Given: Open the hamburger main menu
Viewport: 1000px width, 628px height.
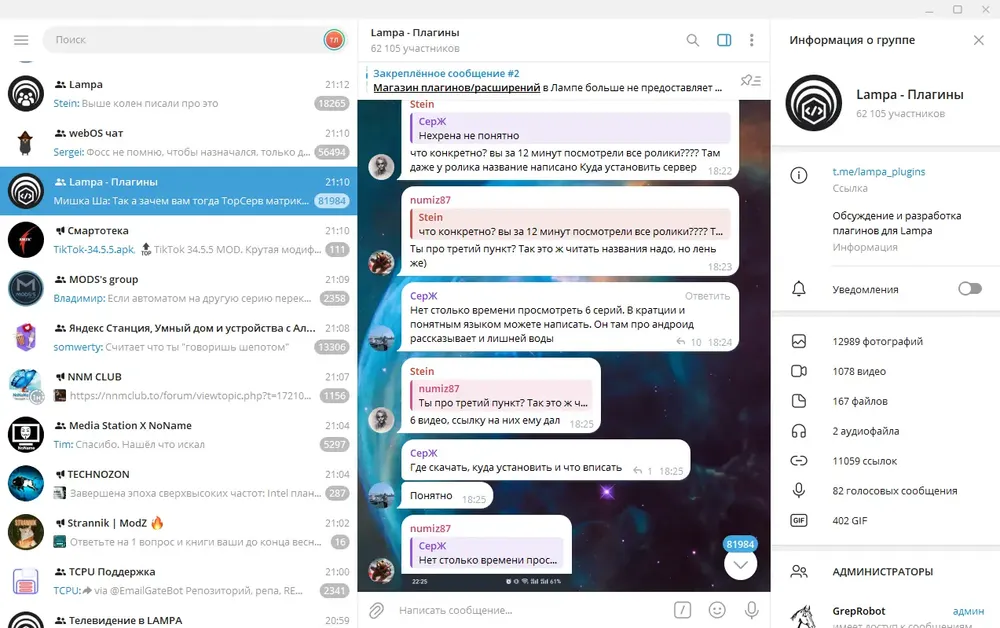Looking at the screenshot, I should pos(21,40).
